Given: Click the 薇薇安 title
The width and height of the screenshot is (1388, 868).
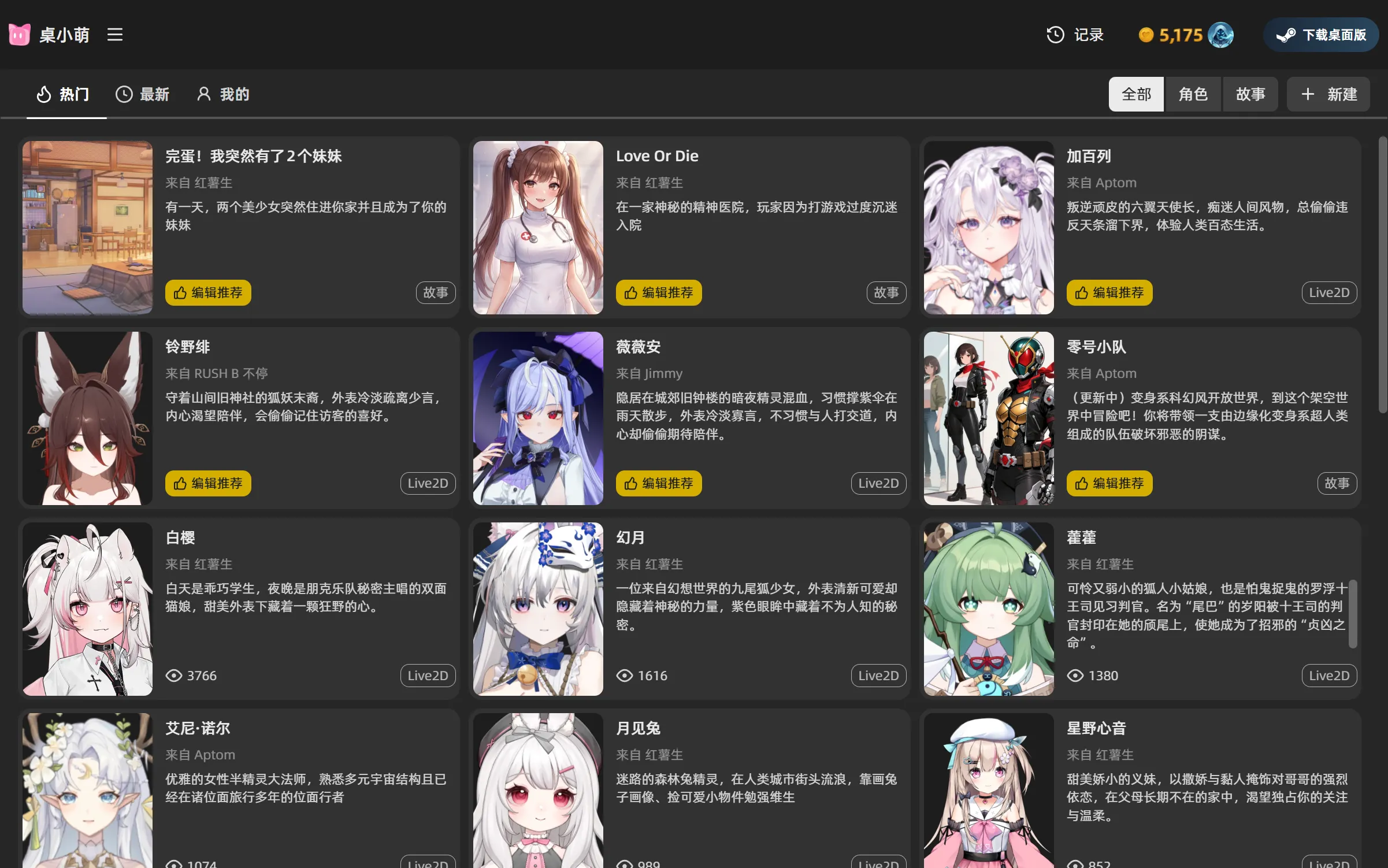Looking at the screenshot, I should pos(638,347).
